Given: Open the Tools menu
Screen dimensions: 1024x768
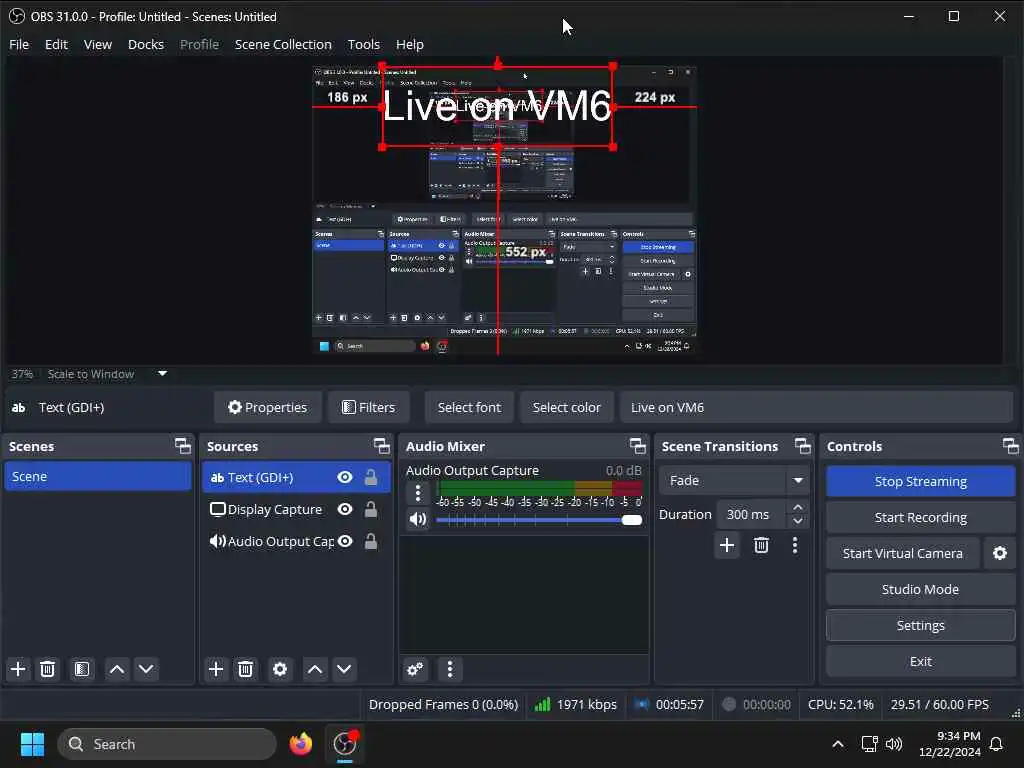Looking at the screenshot, I should coord(364,44).
